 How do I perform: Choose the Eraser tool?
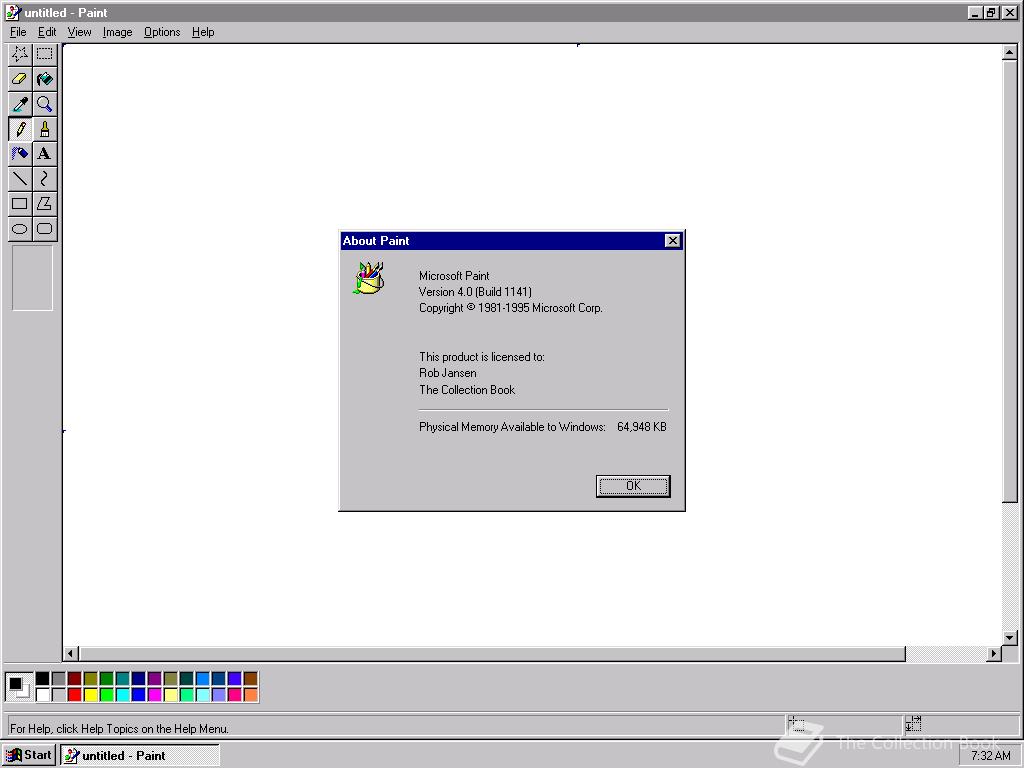[20, 79]
